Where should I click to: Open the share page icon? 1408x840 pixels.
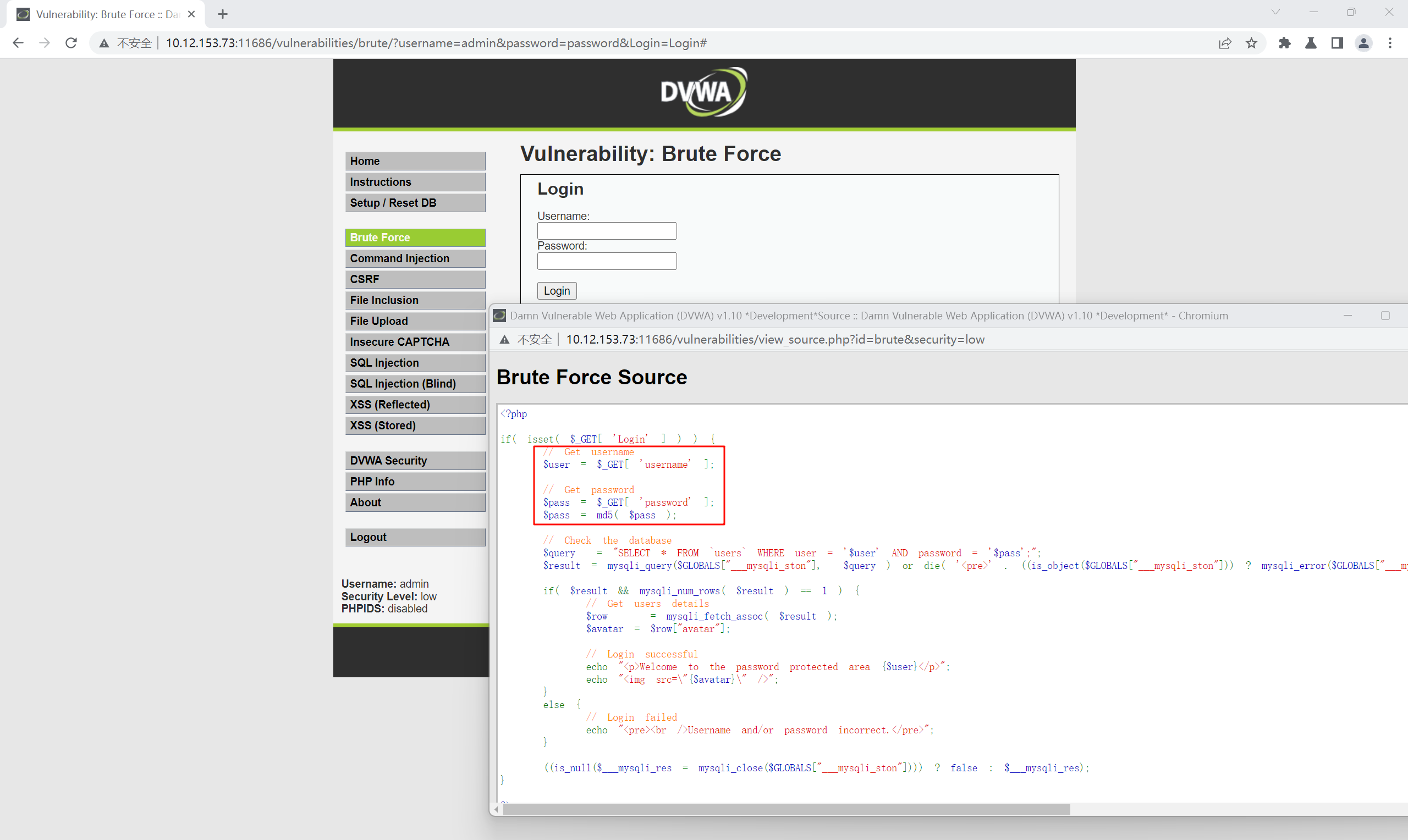(x=1224, y=43)
